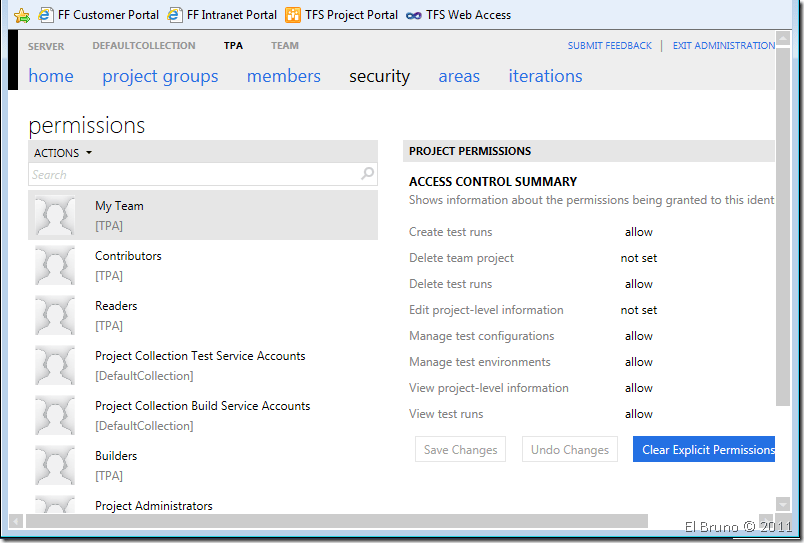Click the search magnifier icon
Image resolution: width=804 pixels, height=543 pixels.
367,174
